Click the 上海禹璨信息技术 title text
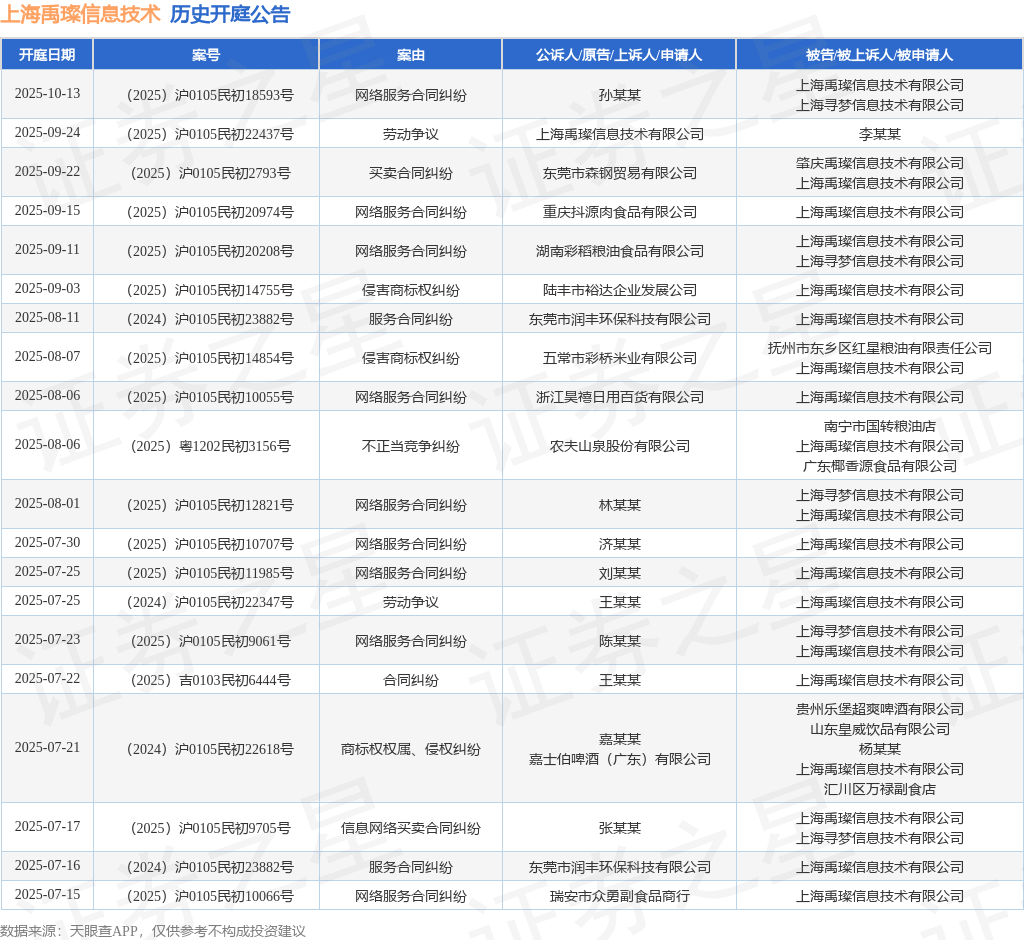1024x940 pixels. point(80,14)
